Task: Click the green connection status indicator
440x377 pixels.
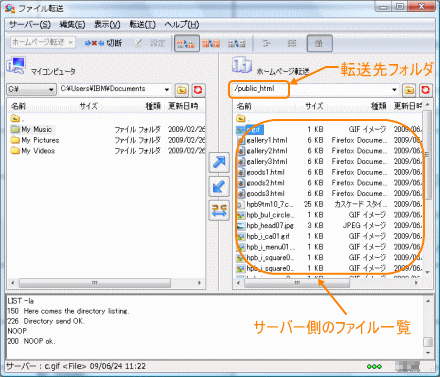Action: [374, 366]
